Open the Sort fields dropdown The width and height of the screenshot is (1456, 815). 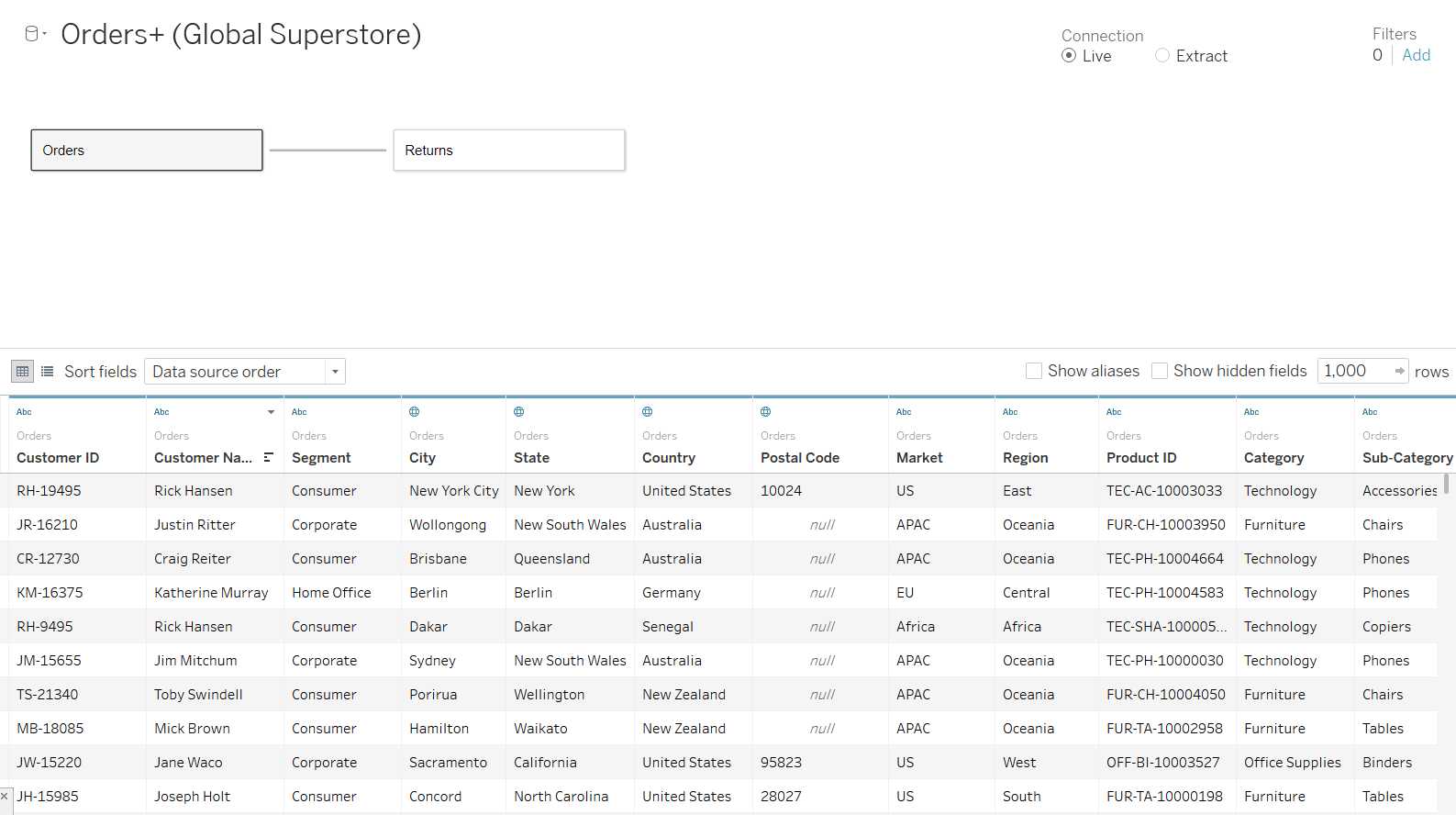coord(245,372)
